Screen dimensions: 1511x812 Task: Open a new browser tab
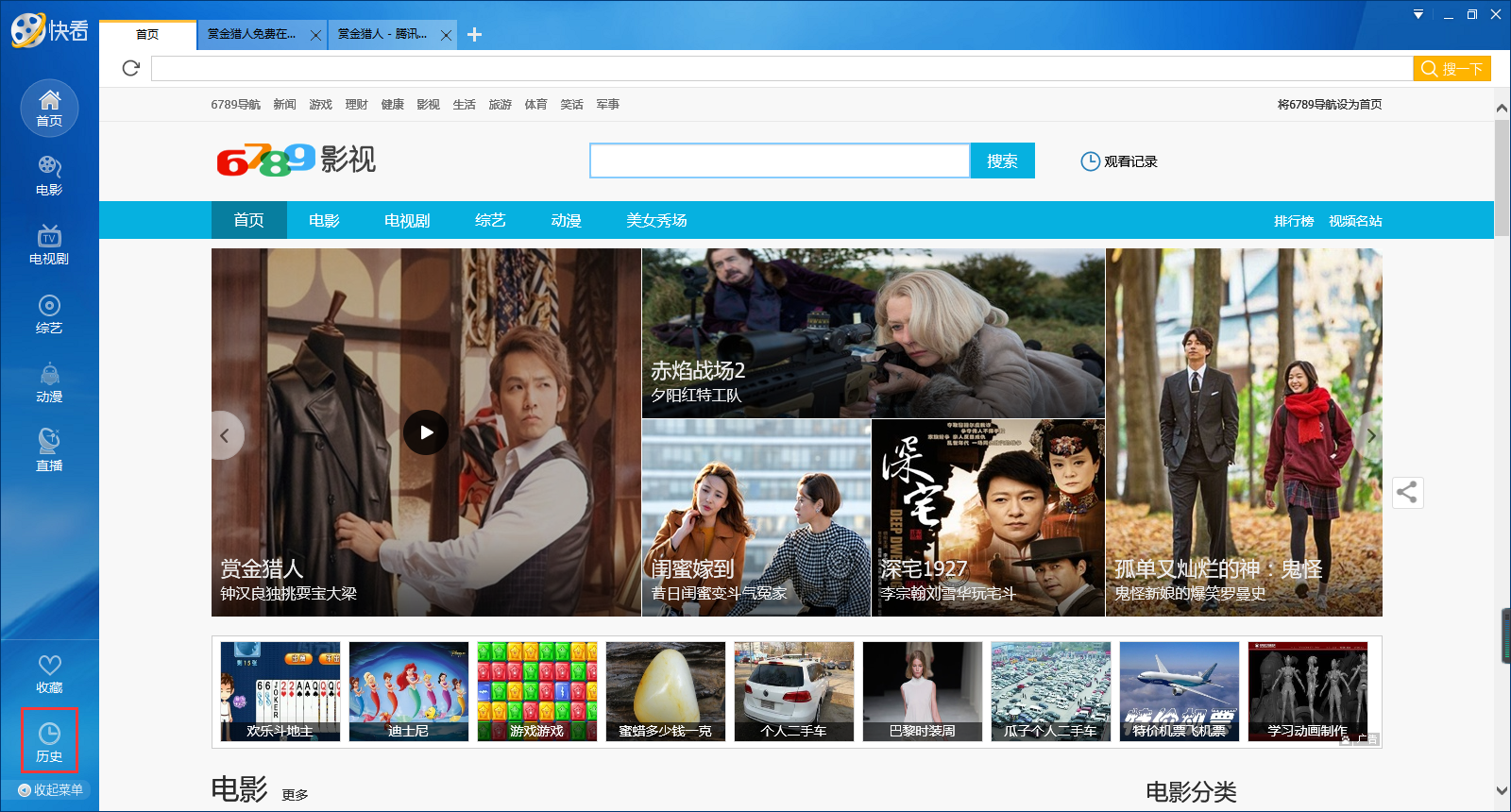(474, 35)
